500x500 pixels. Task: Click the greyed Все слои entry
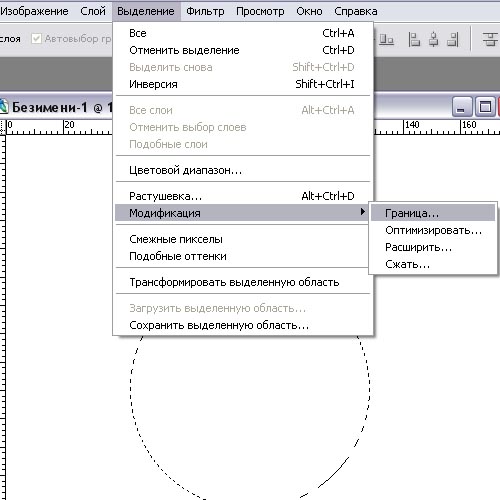point(243,110)
